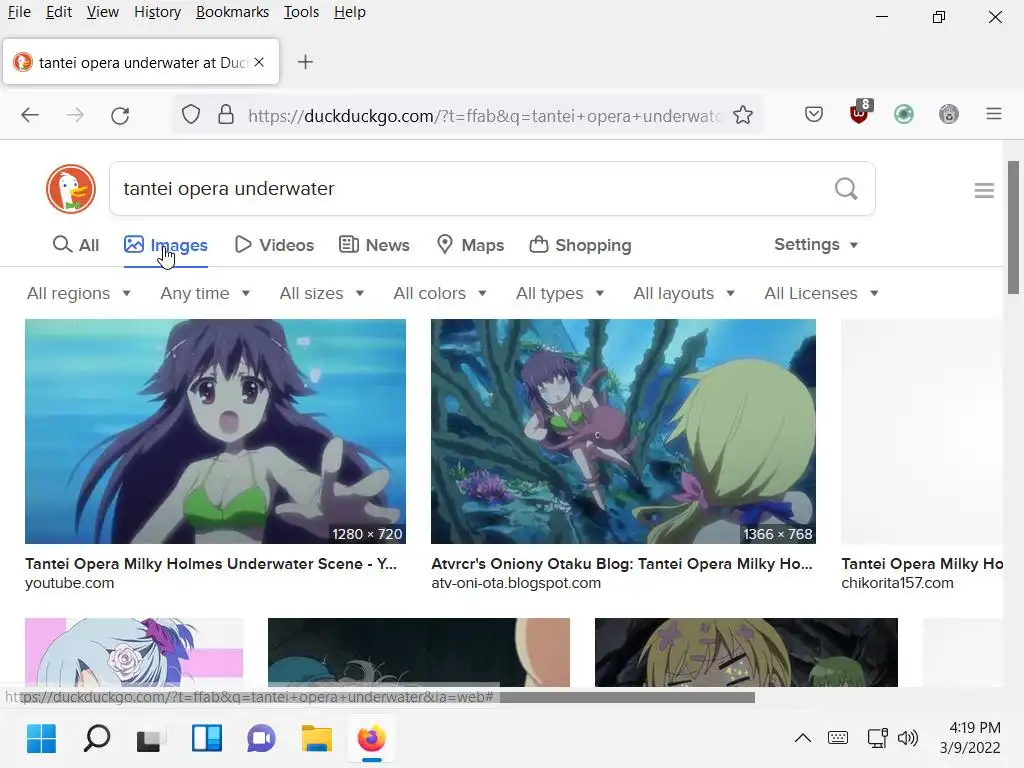The image size is (1024, 768).
Task: Click the Firefox back arrow
Action: [30, 116]
